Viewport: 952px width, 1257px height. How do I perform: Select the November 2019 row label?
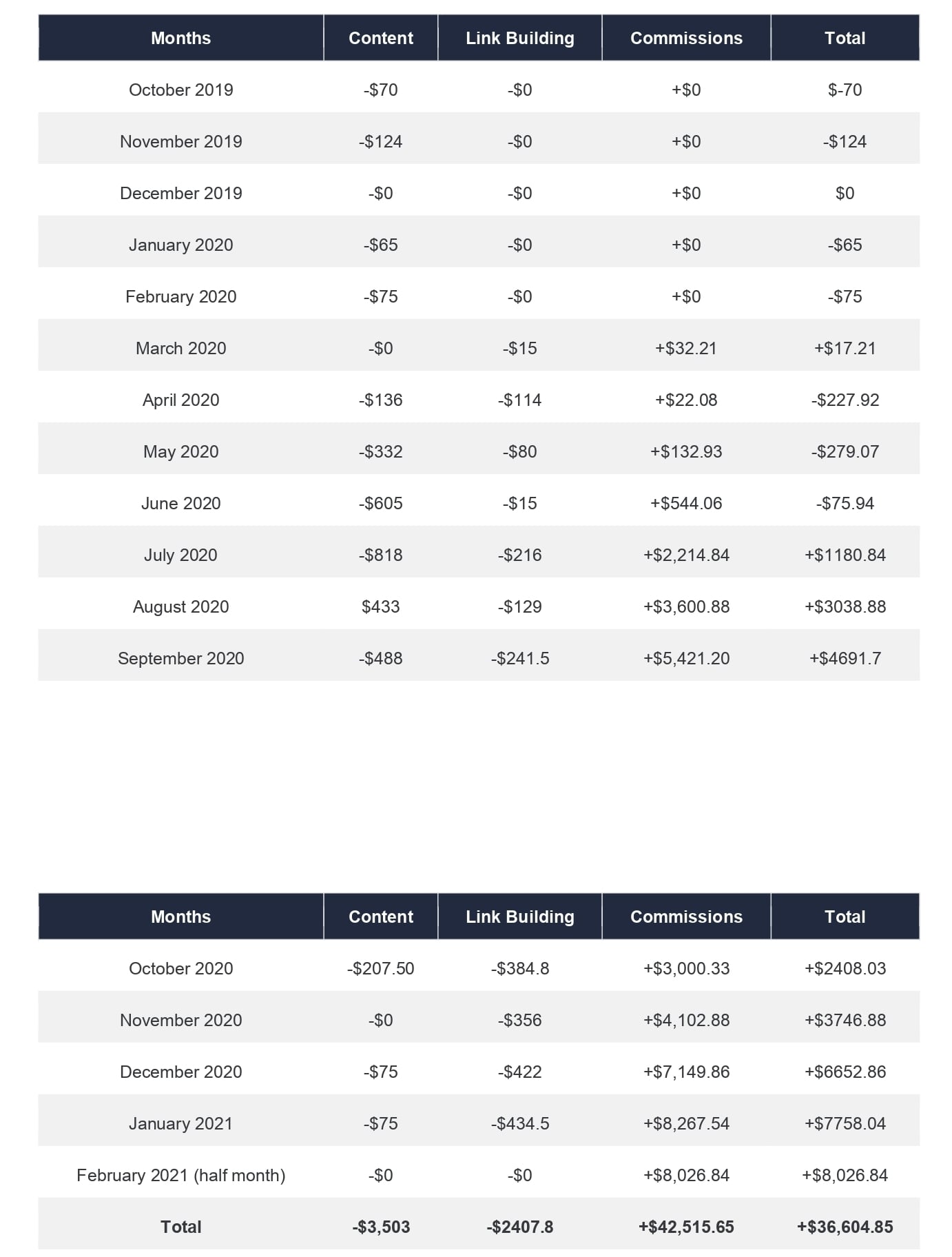pyautogui.click(x=180, y=141)
